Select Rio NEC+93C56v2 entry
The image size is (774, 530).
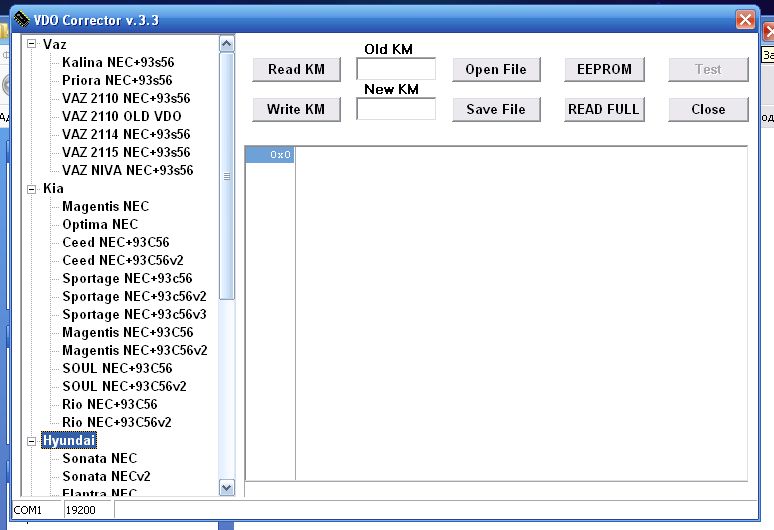116,422
